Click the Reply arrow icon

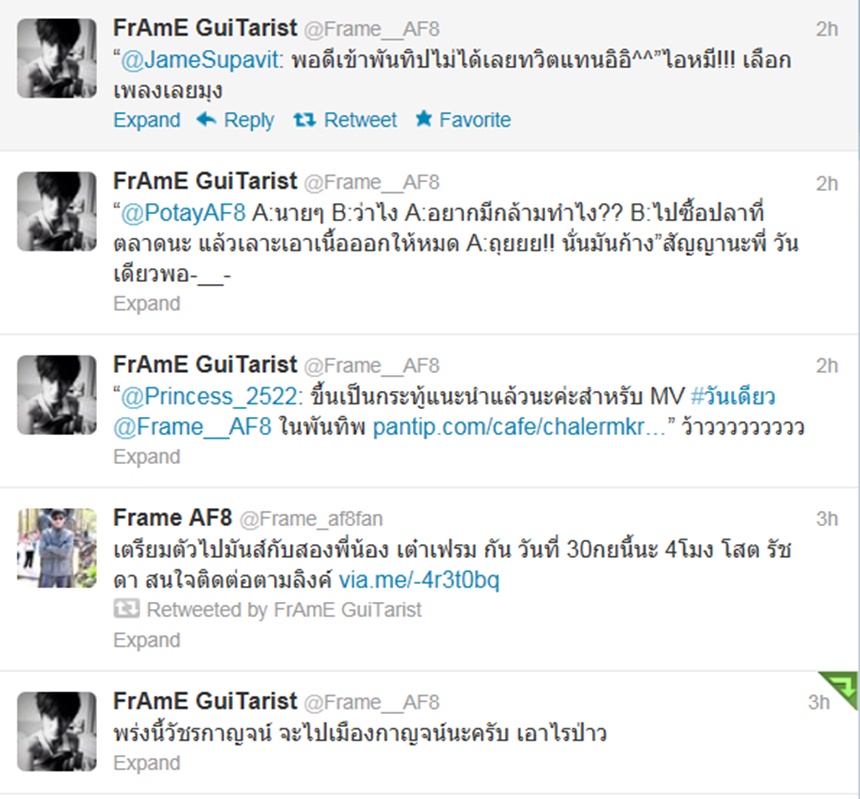(206, 119)
